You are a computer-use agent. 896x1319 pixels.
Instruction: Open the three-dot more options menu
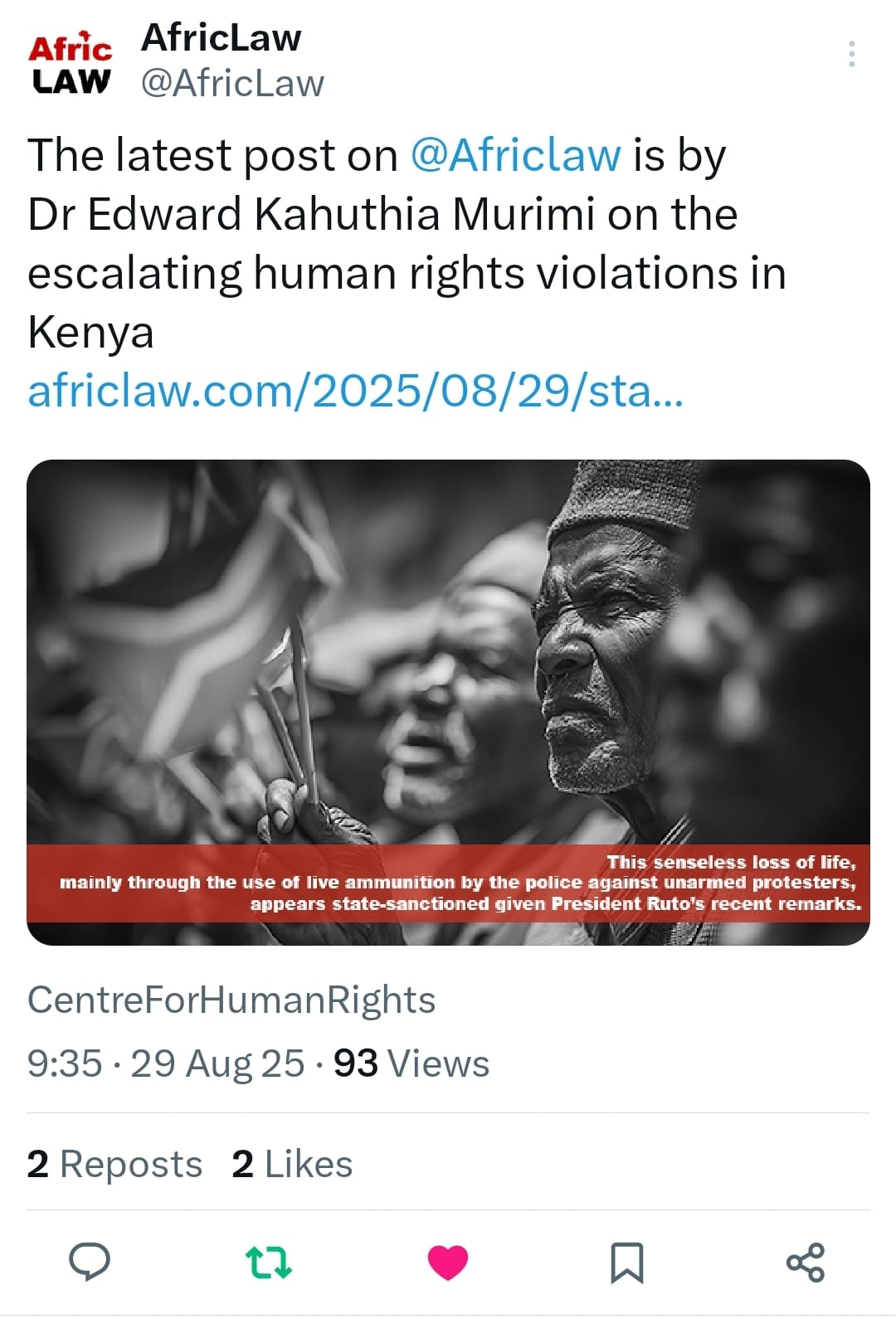(x=852, y=54)
